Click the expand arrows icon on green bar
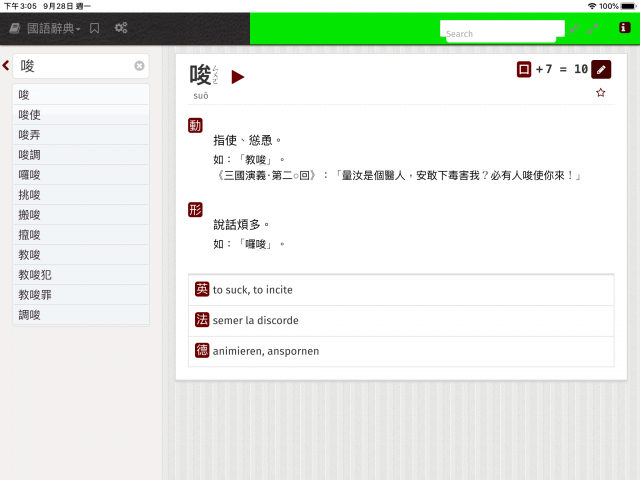This screenshot has height=480, width=640. (x=593, y=29)
